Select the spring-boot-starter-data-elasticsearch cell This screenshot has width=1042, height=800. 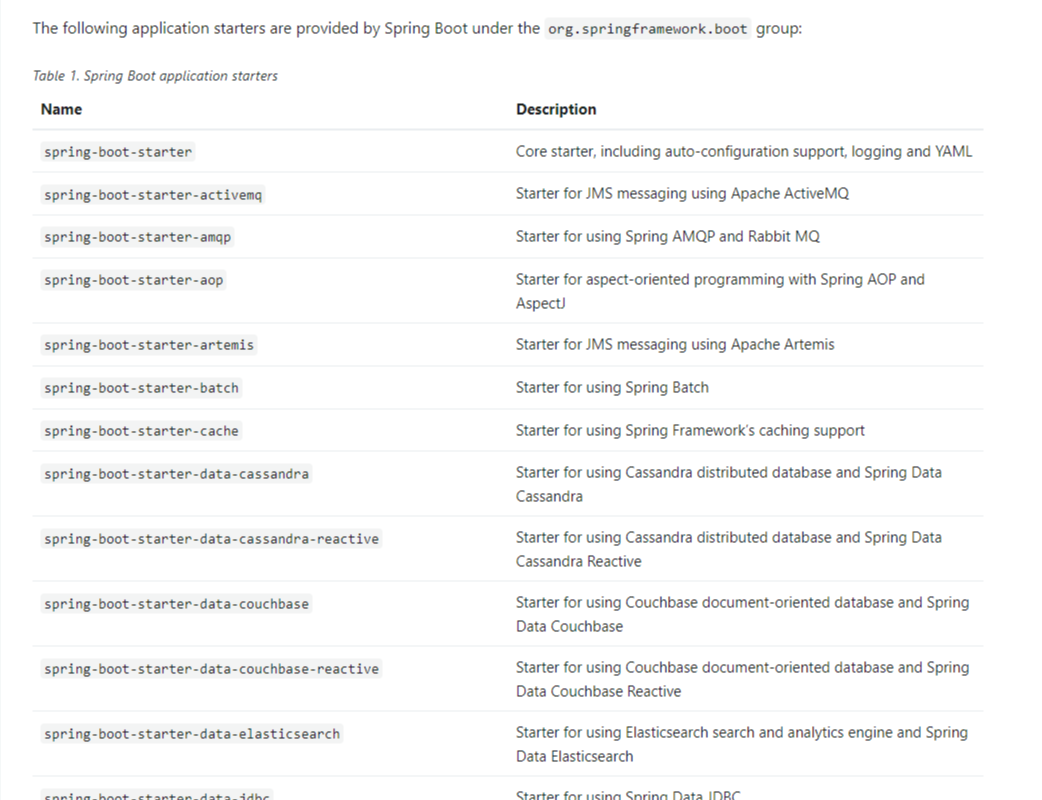pyautogui.click(x=191, y=734)
